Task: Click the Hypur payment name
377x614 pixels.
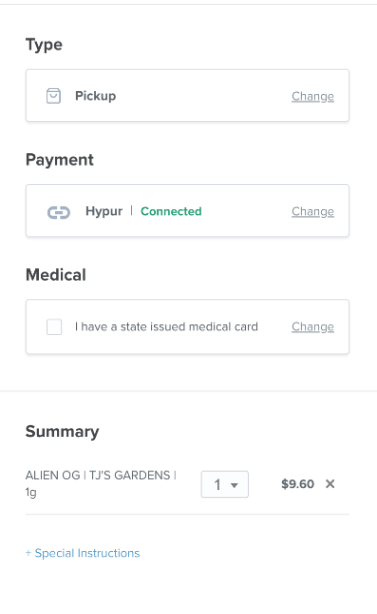Action: [x=104, y=211]
